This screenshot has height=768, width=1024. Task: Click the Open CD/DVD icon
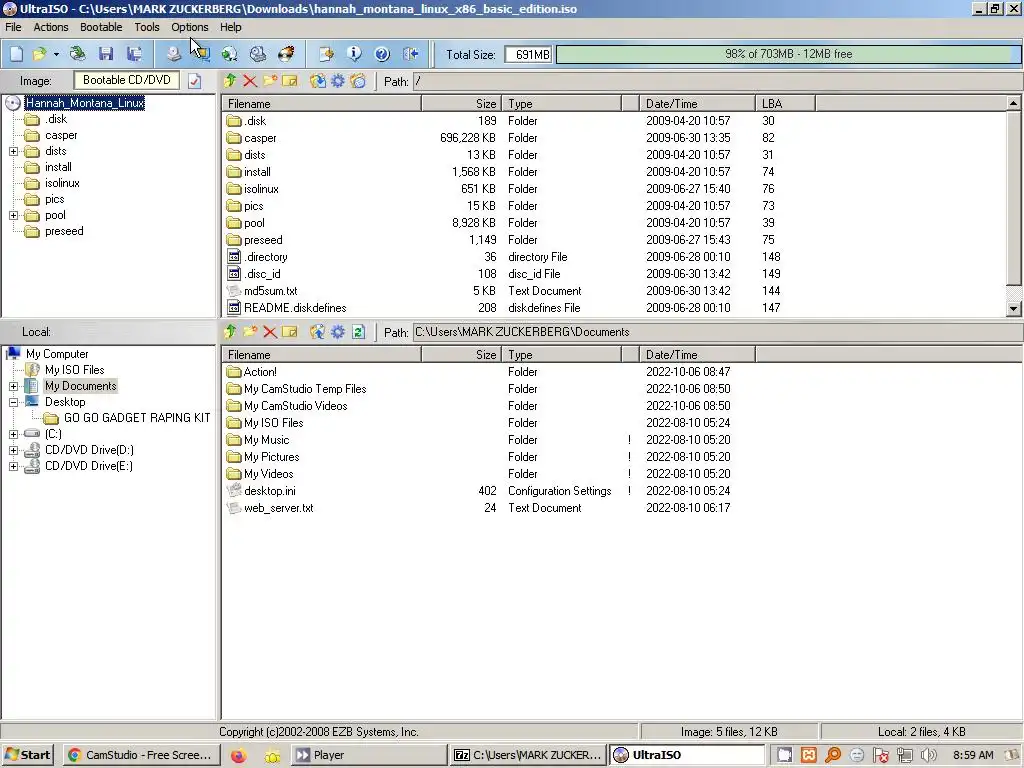point(78,54)
